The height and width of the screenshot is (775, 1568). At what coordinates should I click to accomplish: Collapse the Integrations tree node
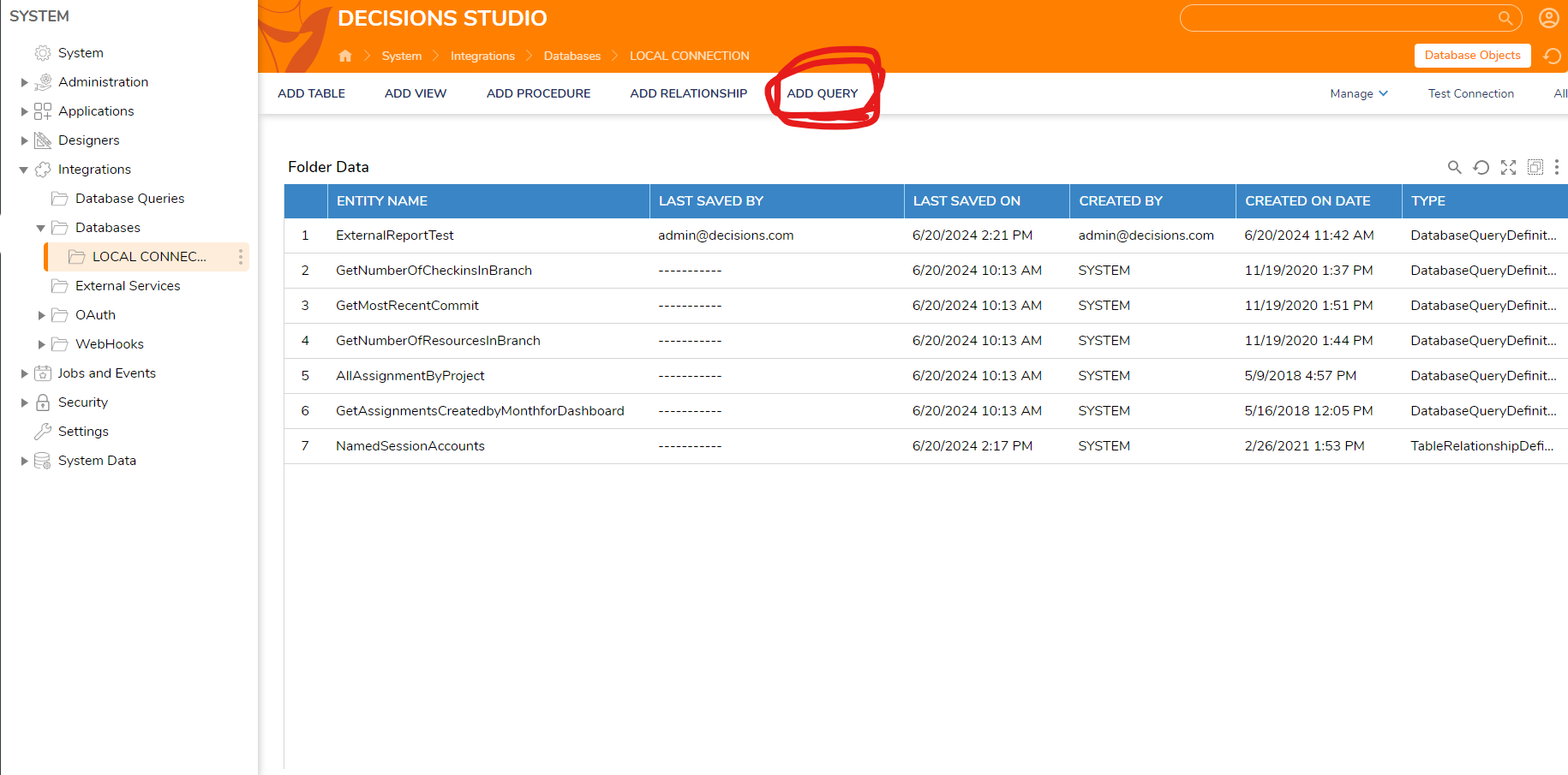(24, 170)
